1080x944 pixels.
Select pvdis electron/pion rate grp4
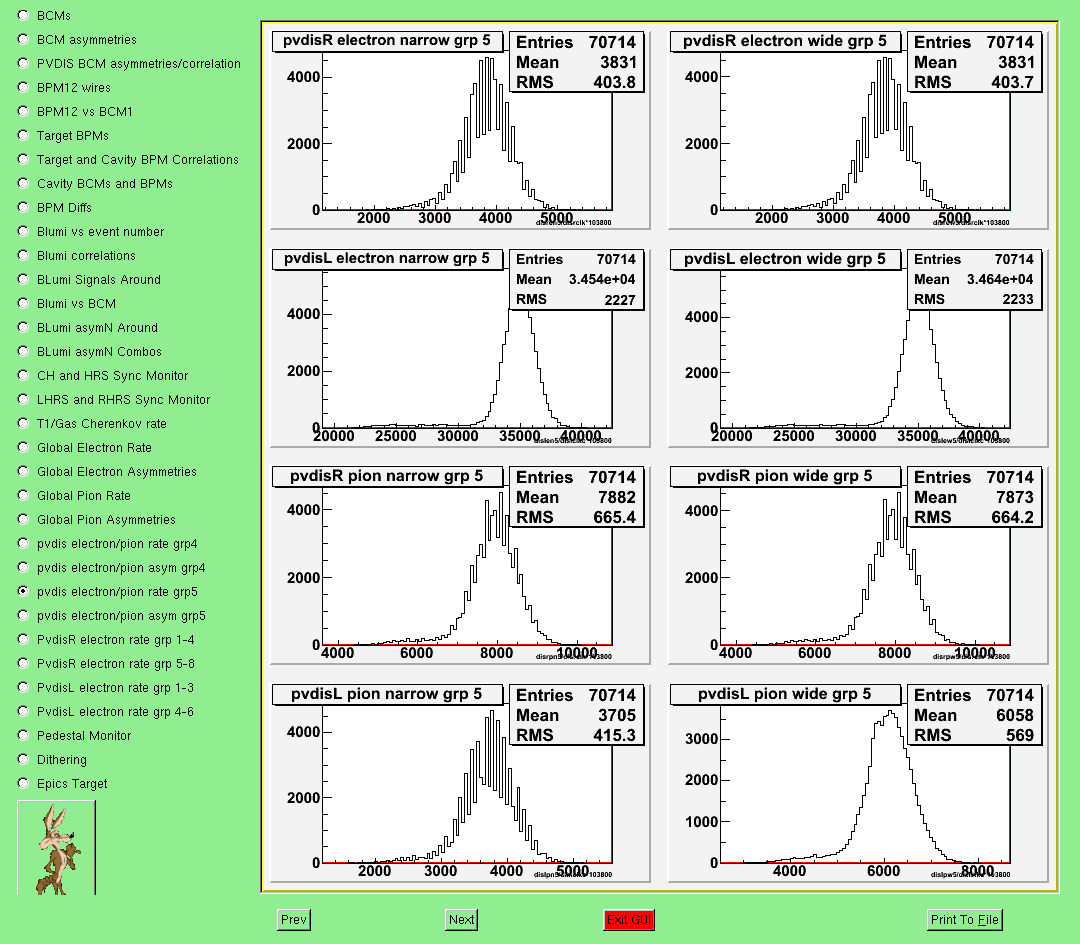[23, 543]
